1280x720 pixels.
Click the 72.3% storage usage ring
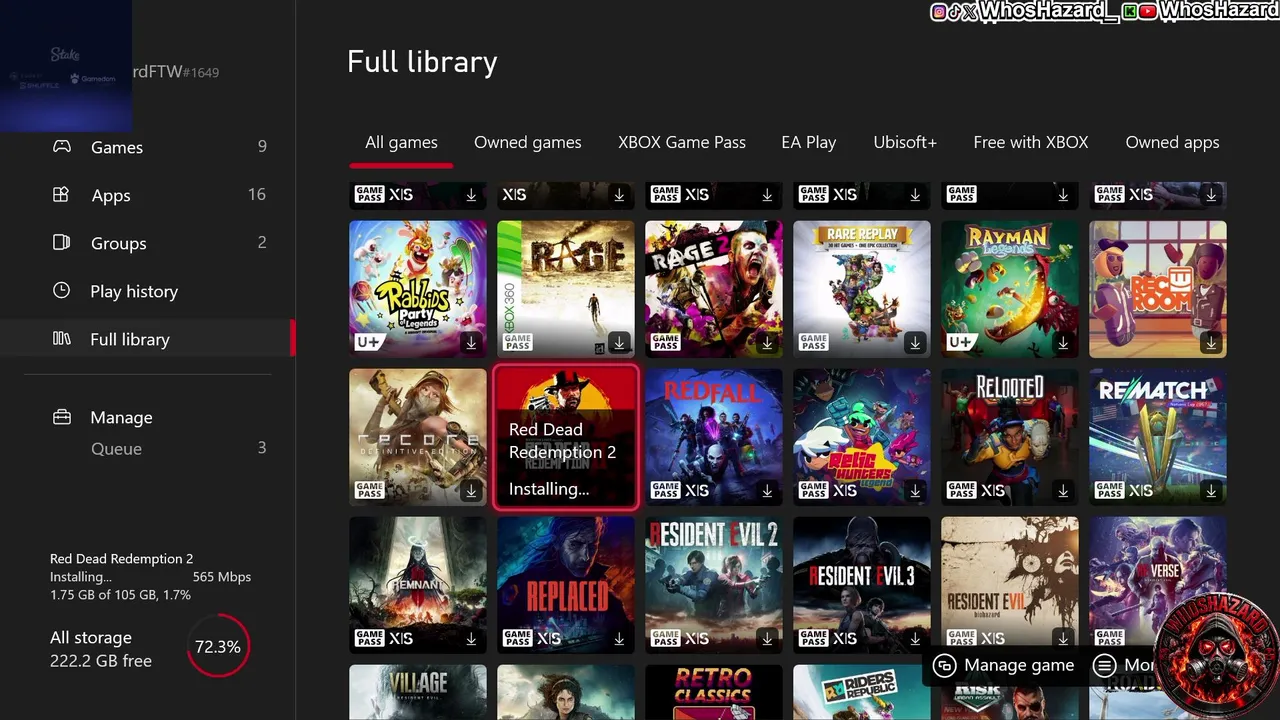(218, 647)
